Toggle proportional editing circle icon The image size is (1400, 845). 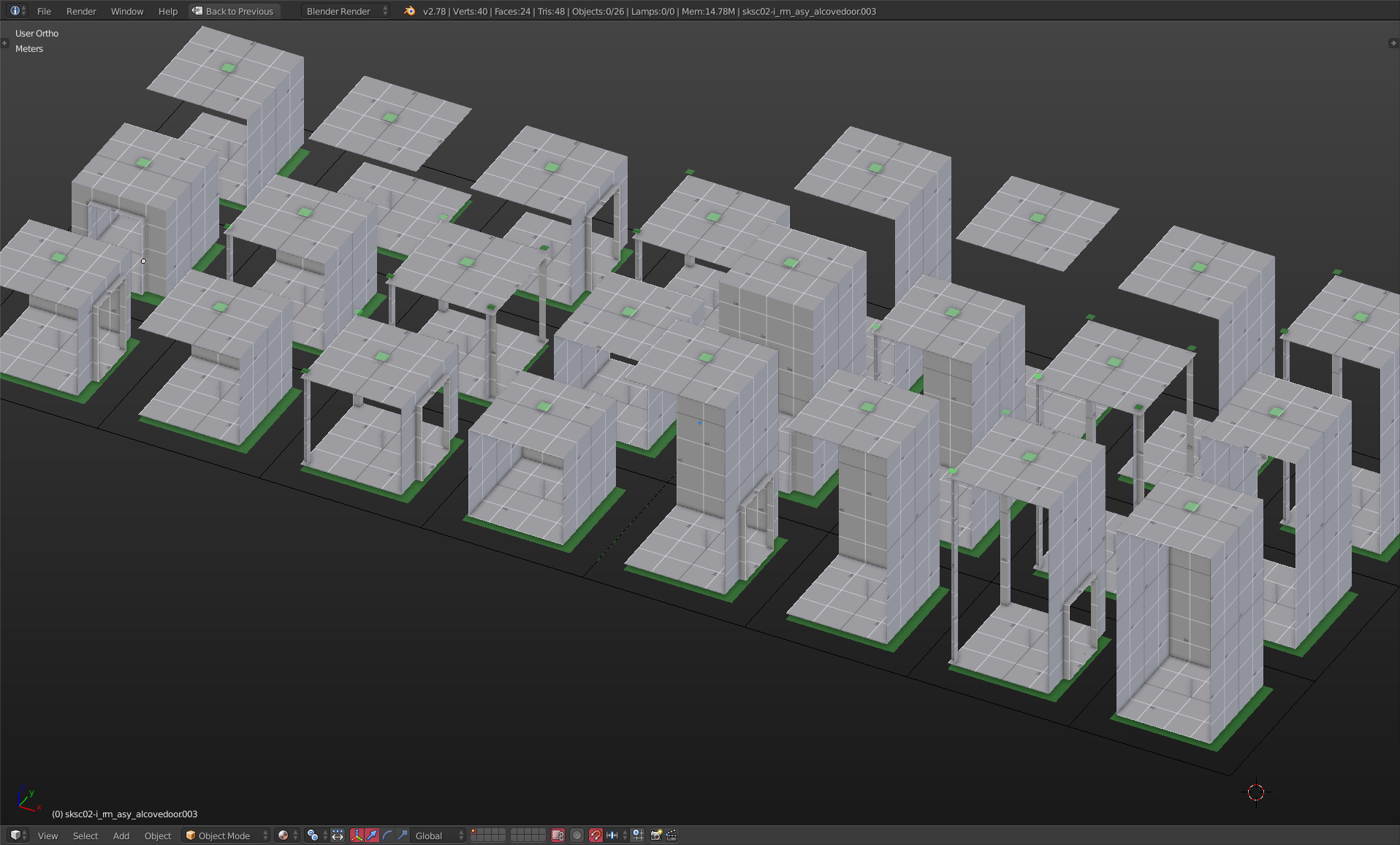pos(577,836)
